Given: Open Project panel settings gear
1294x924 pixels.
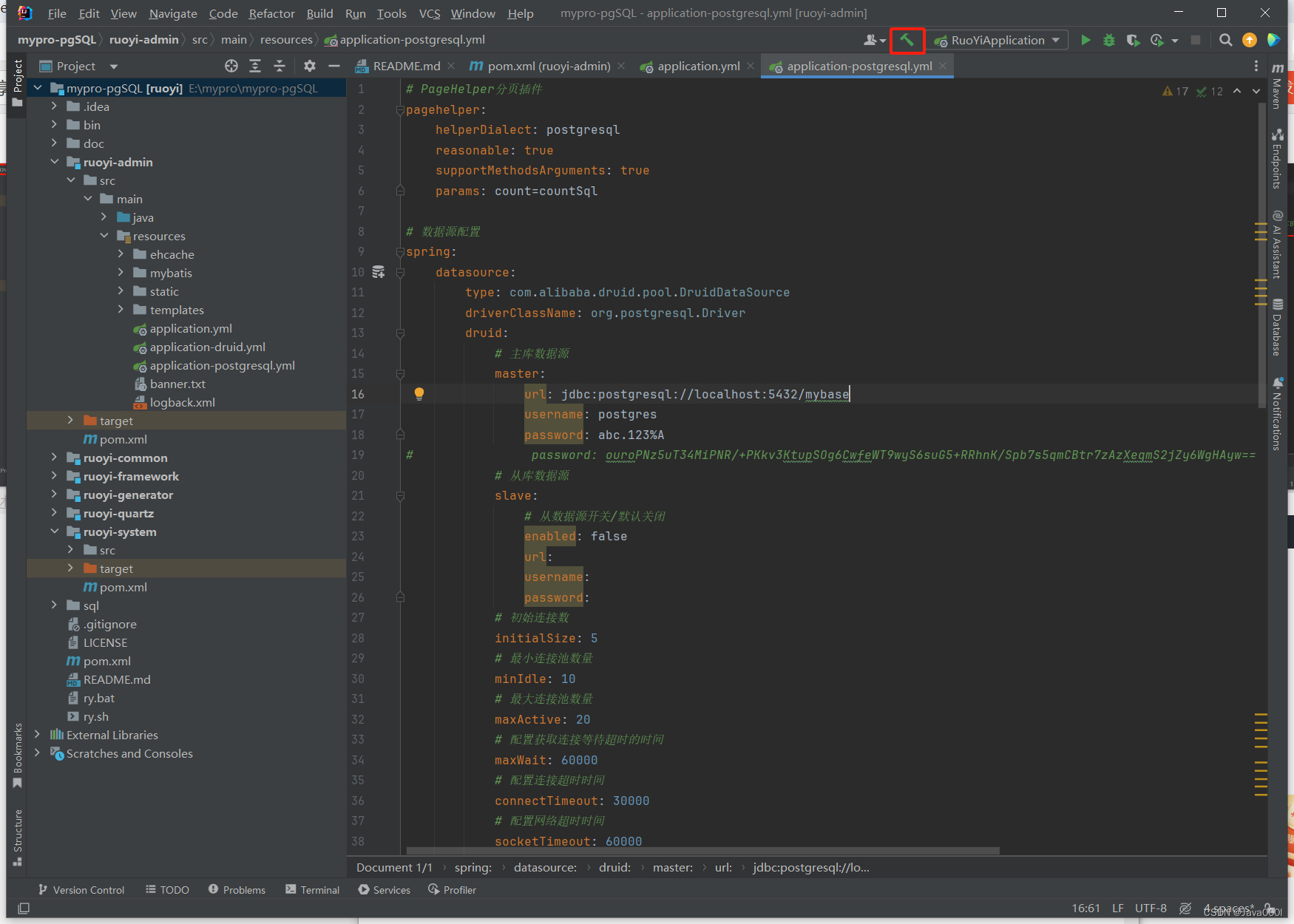Looking at the screenshot, I should (x=310, y=66).
